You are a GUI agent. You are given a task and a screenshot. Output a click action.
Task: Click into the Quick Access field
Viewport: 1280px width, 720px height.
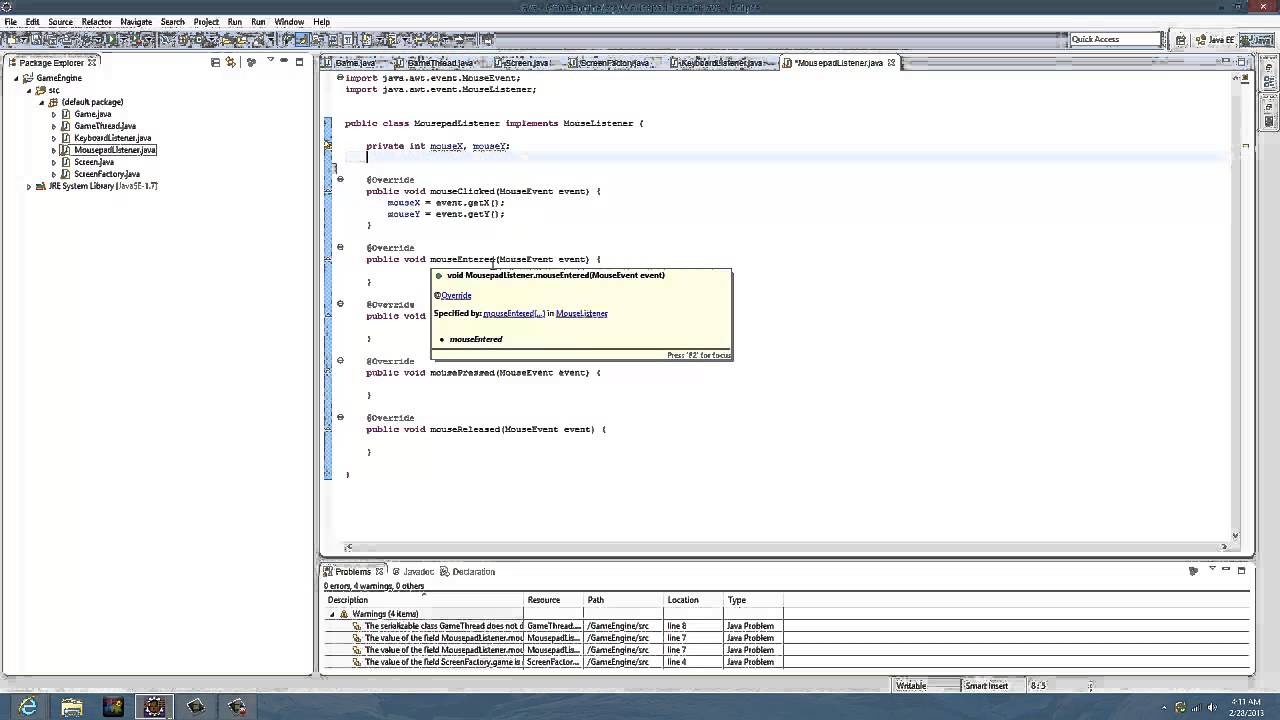(1116, 39)
